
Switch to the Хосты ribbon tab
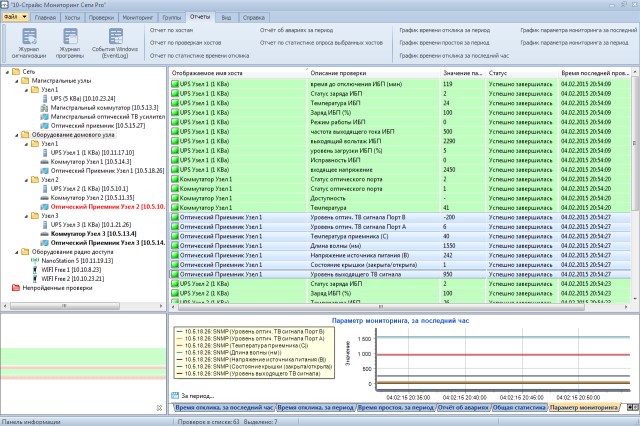pyautogui.click(x=72, y=18)
